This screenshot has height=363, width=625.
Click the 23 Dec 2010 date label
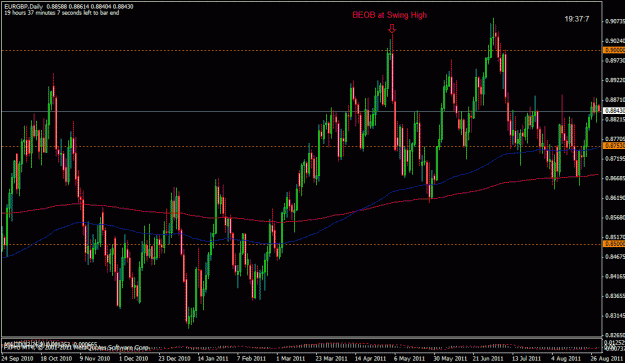click(x=174, y=358)
